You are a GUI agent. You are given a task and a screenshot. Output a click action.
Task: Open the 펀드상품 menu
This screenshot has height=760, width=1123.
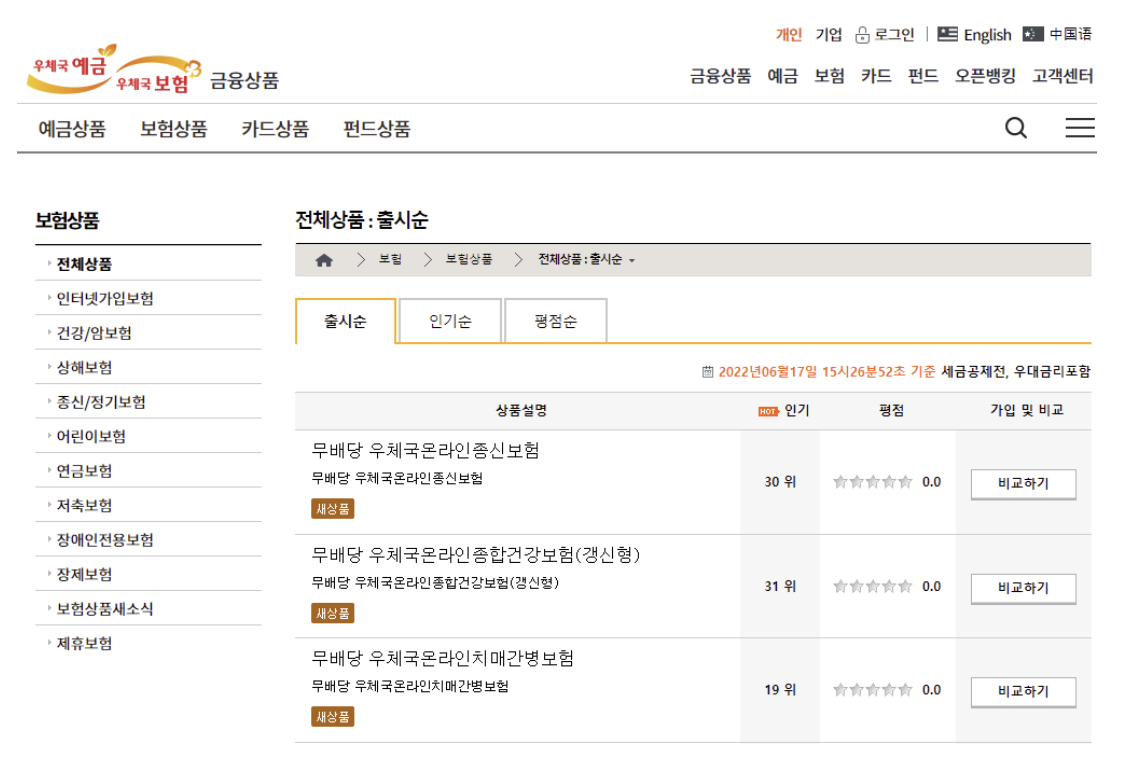[x=377, y=129]
